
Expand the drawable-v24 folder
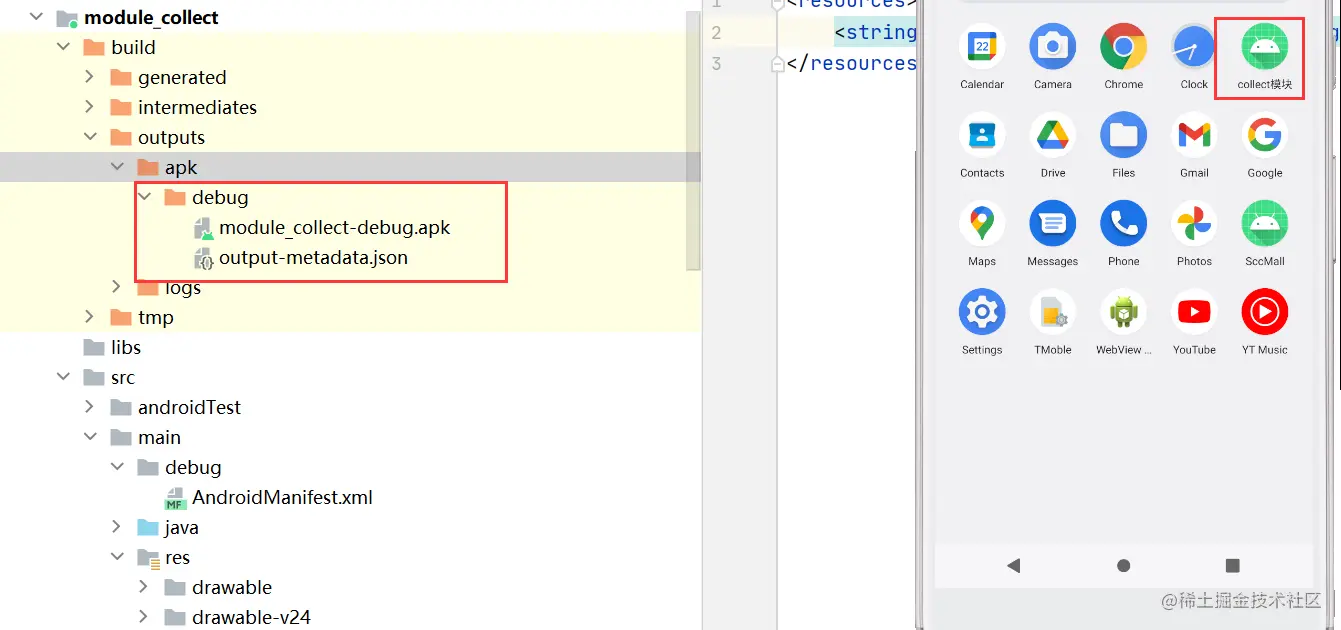point(144,618)
